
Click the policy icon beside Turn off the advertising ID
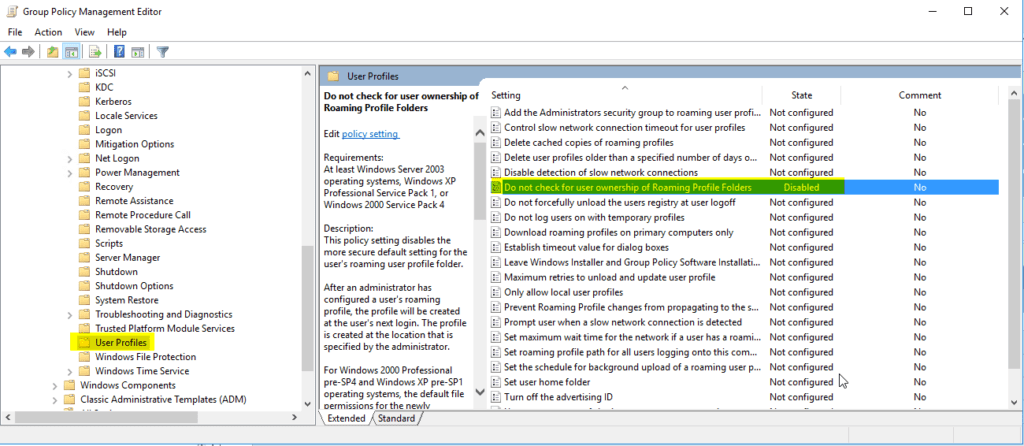pyautogui.click(x=496, y=397)
